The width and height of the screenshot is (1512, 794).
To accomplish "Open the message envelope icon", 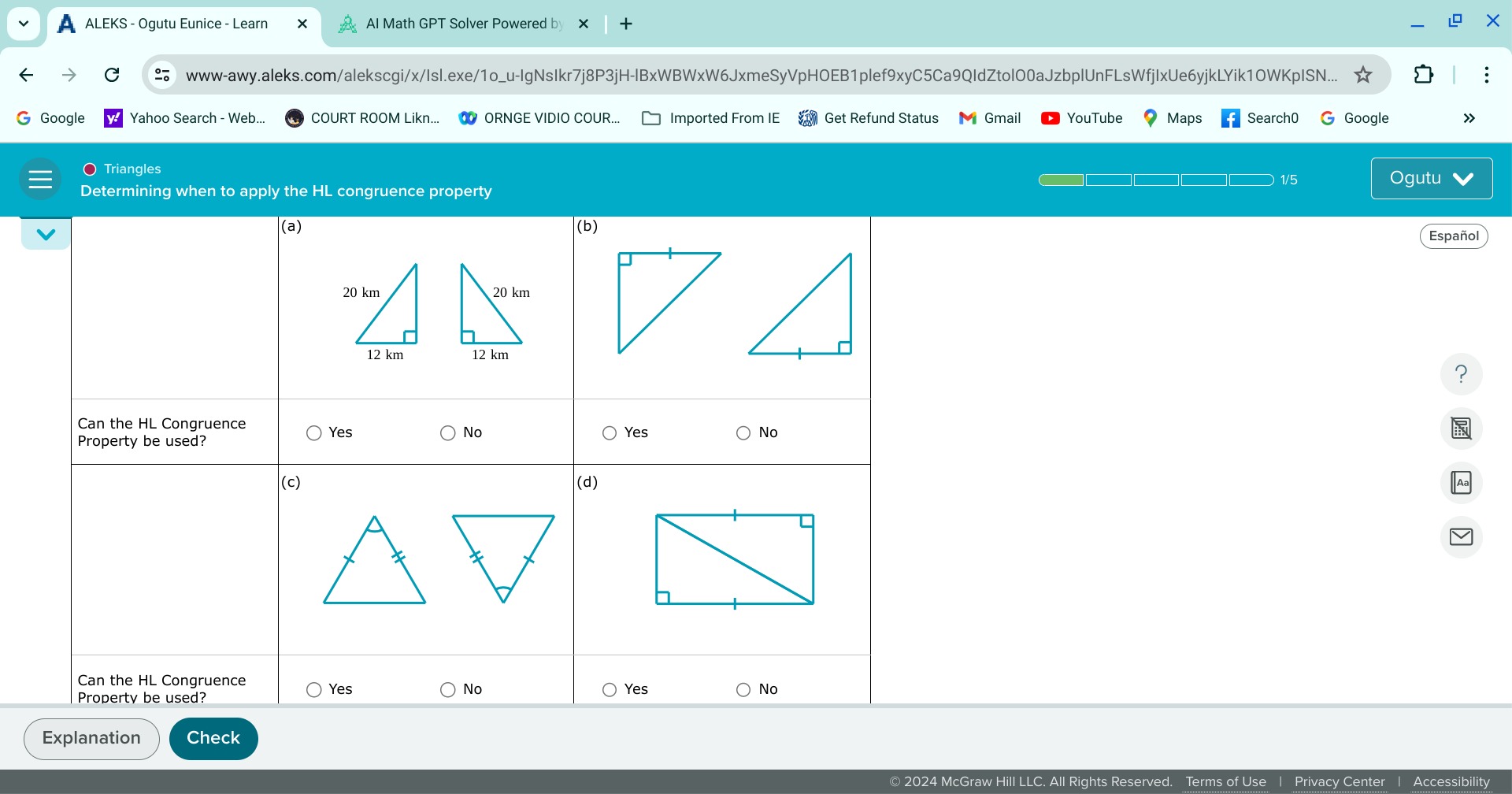I will [x=1461, y=537].
